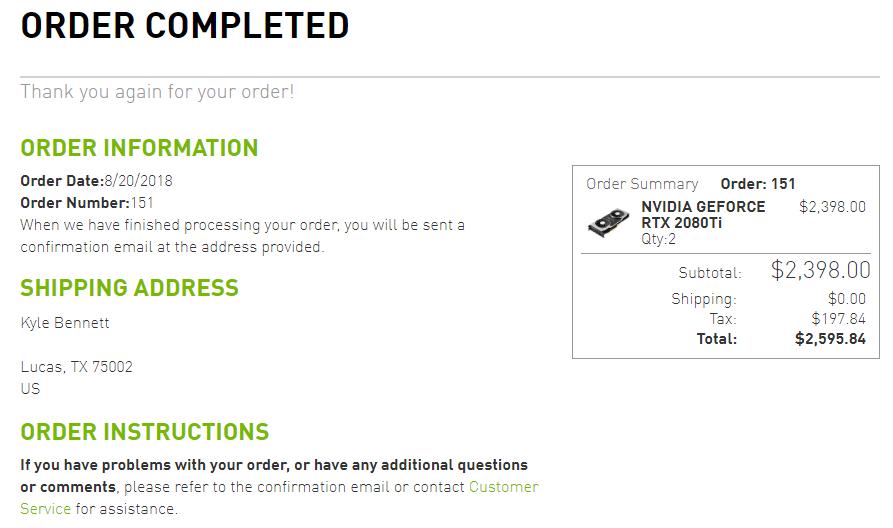Click the Order Number 151 line

pyautogui.click(x=87, y=203)
